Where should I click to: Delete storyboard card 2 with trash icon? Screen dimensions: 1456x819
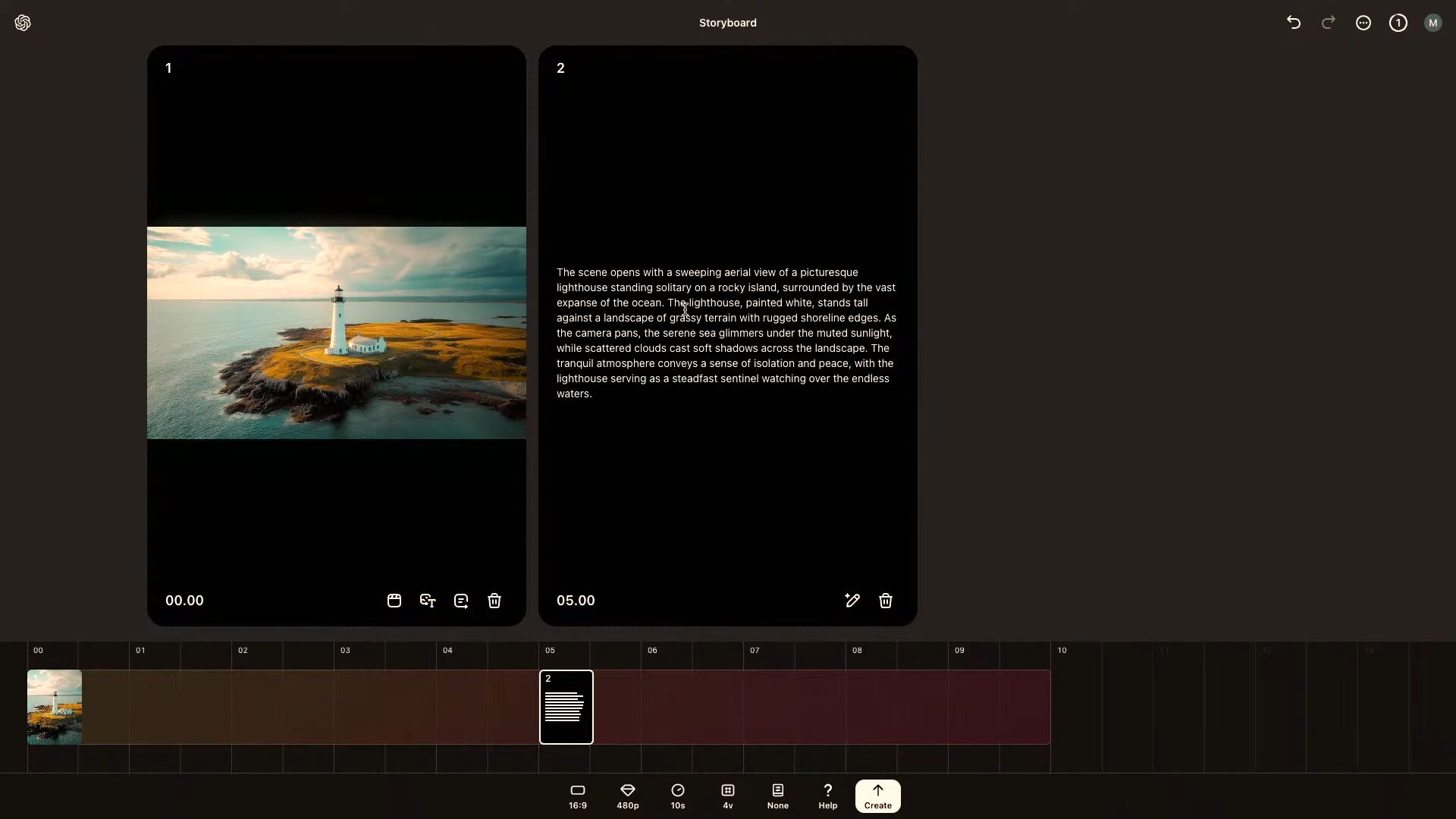[886, 601]
